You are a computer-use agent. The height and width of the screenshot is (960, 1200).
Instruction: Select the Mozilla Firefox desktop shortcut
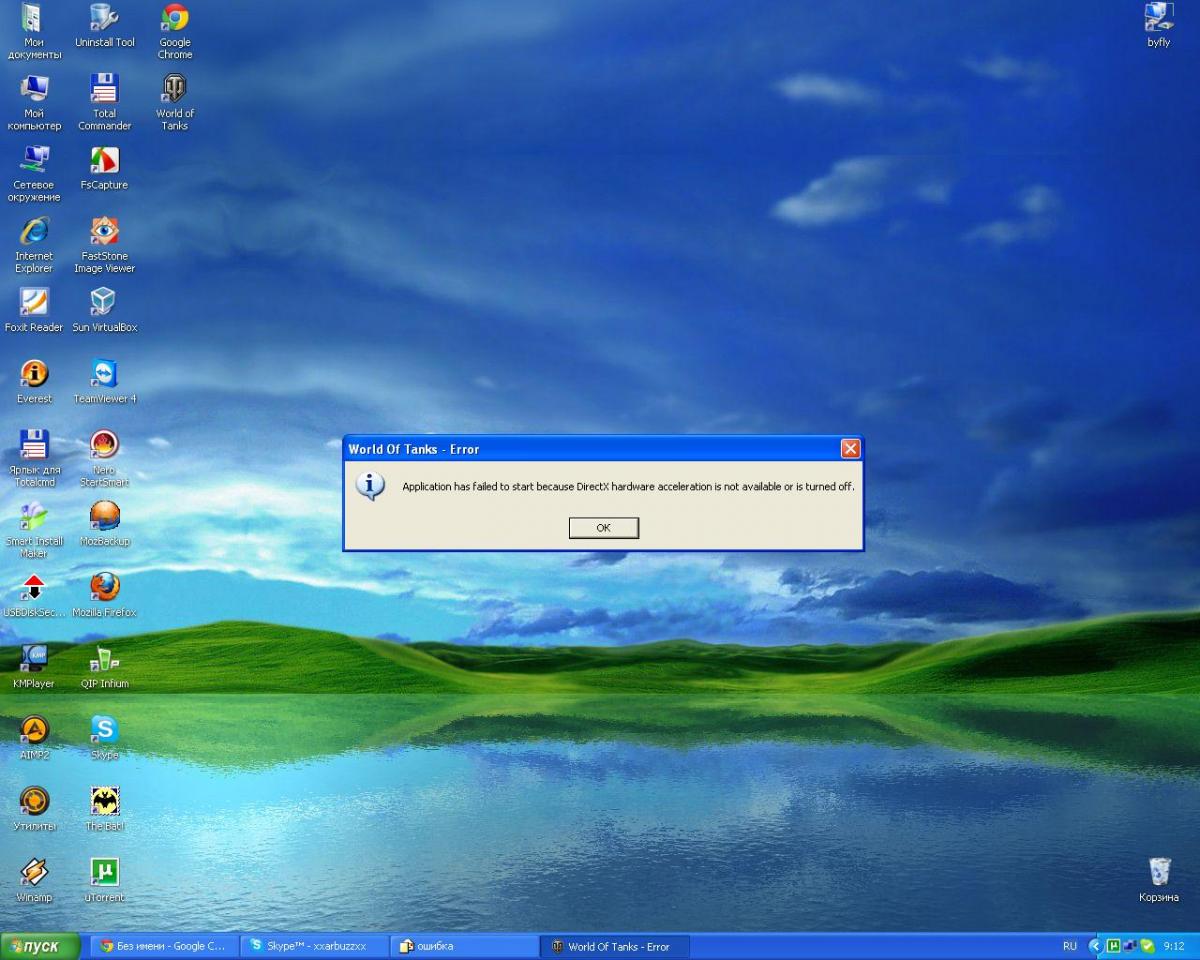(105, 595)
